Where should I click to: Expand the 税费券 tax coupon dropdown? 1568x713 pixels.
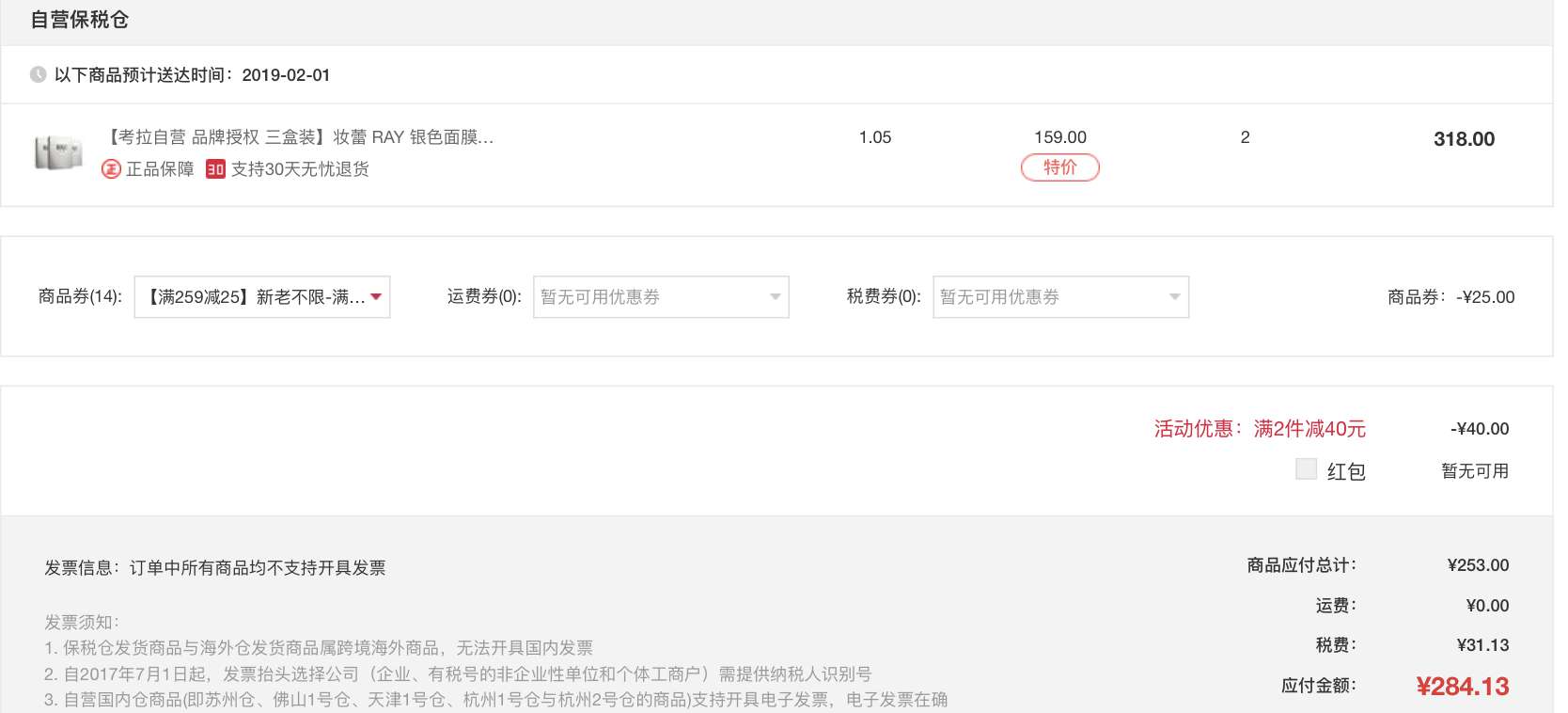(x=1060, y=297)
